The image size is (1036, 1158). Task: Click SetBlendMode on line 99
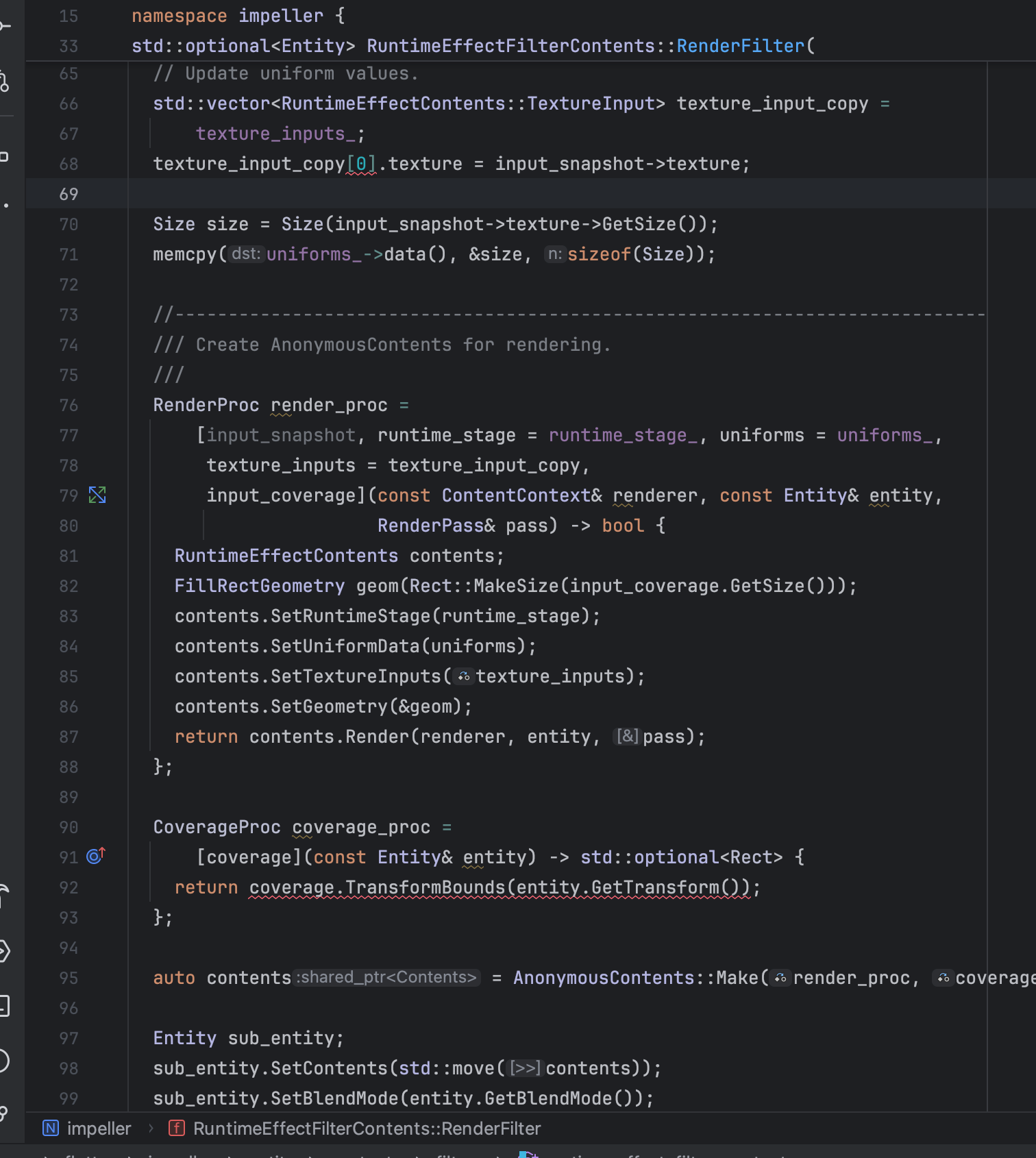334,1098
